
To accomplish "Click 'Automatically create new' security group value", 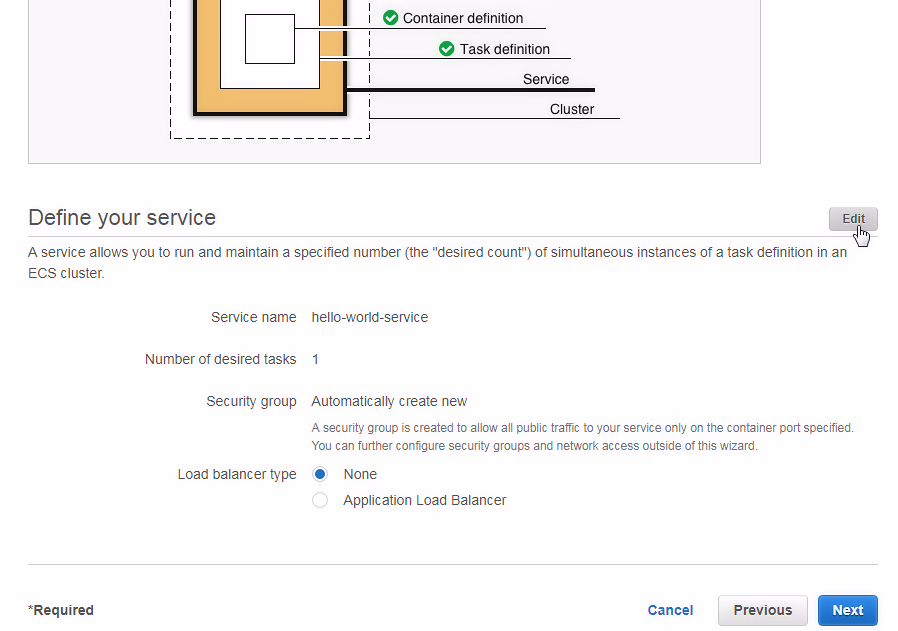I will point(389,401).
